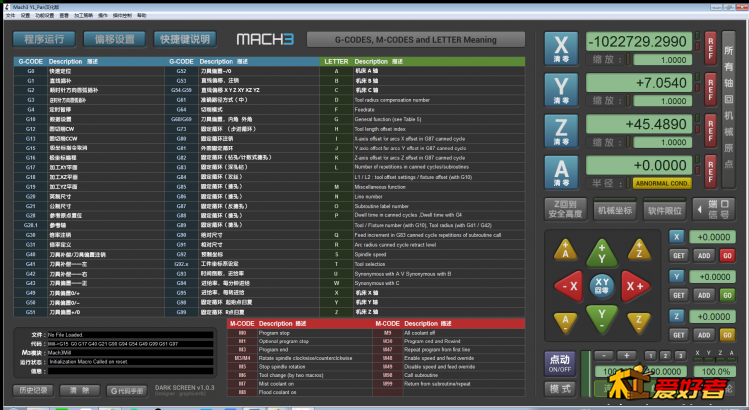
Task: Click the GET button in the X goto row
Action: (679, 256)
